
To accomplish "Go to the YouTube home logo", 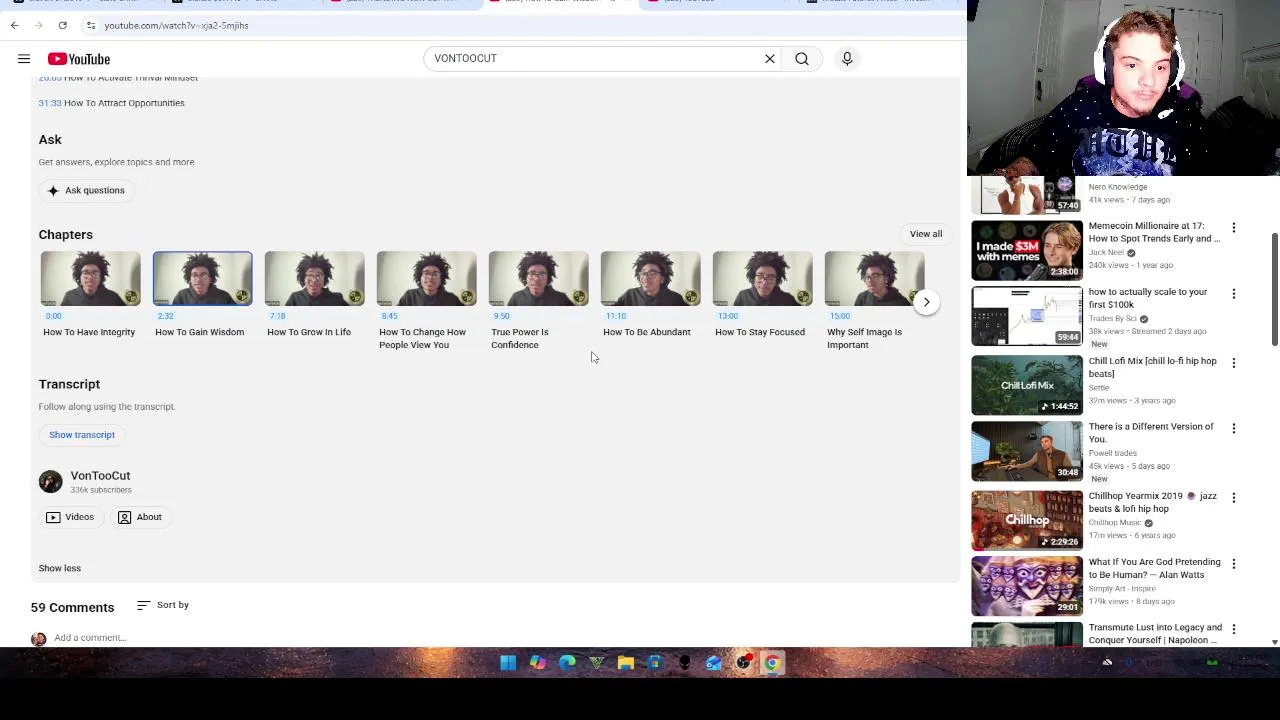I will click(78, 59).
